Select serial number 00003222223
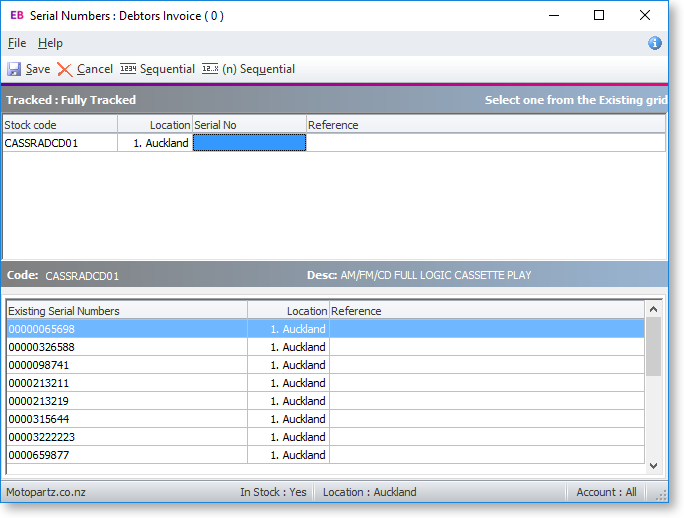 pos(42,437)
